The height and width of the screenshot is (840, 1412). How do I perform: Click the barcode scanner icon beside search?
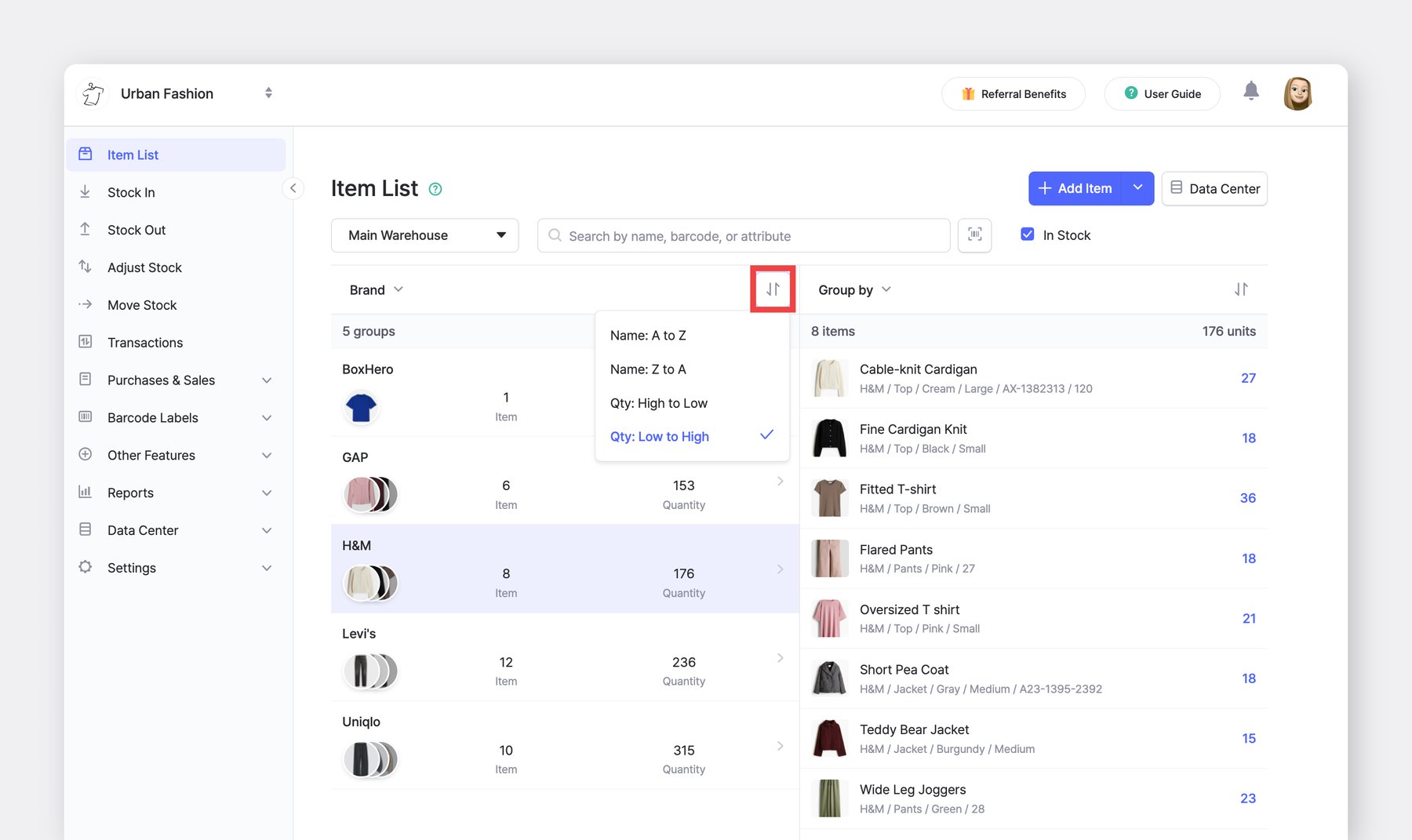coord(974,235)
